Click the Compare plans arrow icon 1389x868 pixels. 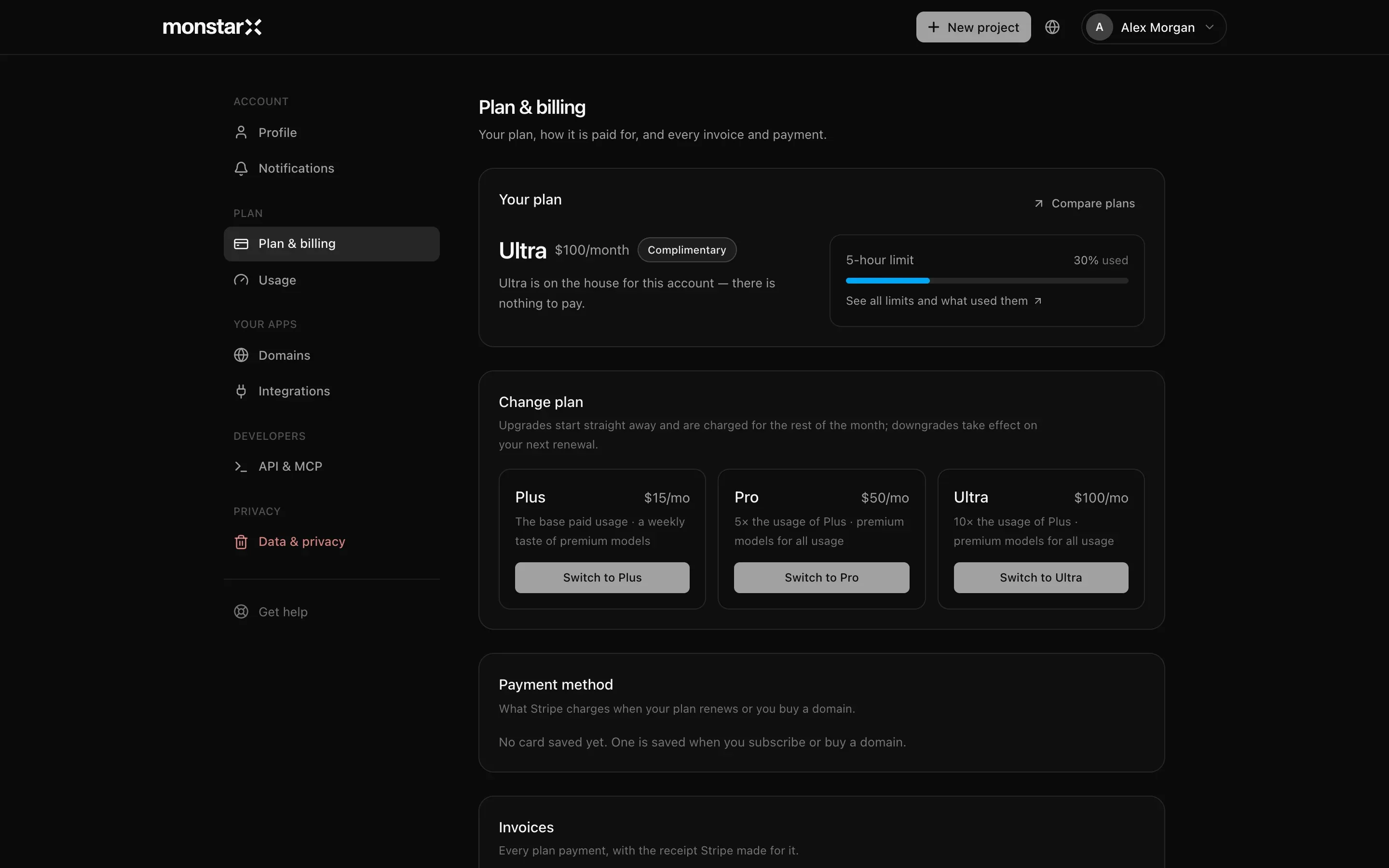point(1038,204)
